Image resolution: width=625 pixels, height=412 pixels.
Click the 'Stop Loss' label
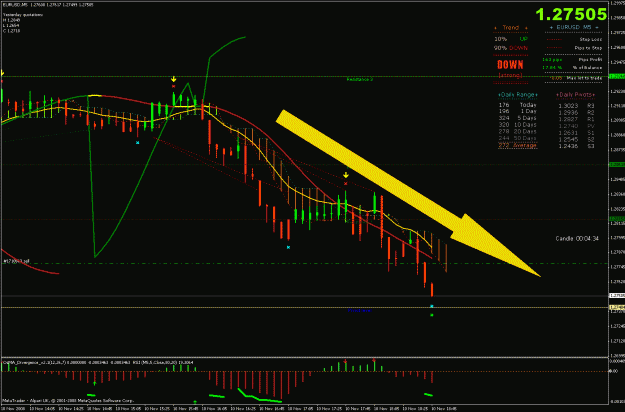coord(591,39)
